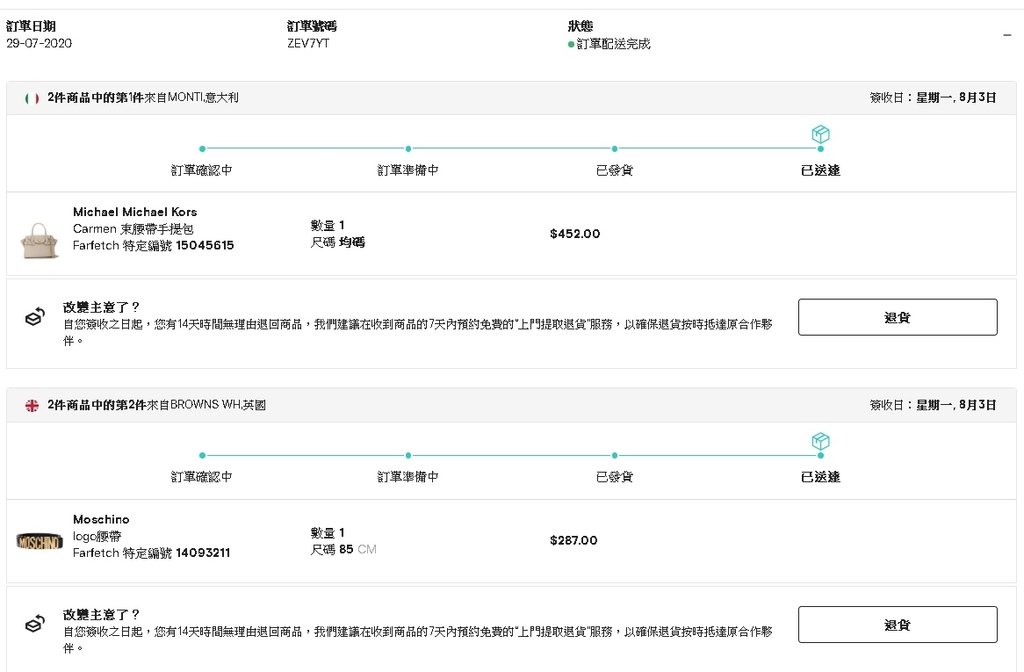The height and width of the screenshot is (672, 1024).
Task: Select the 訂單確認中 step in the BROWNS WH tracker
Action: (x=202, y=477)
